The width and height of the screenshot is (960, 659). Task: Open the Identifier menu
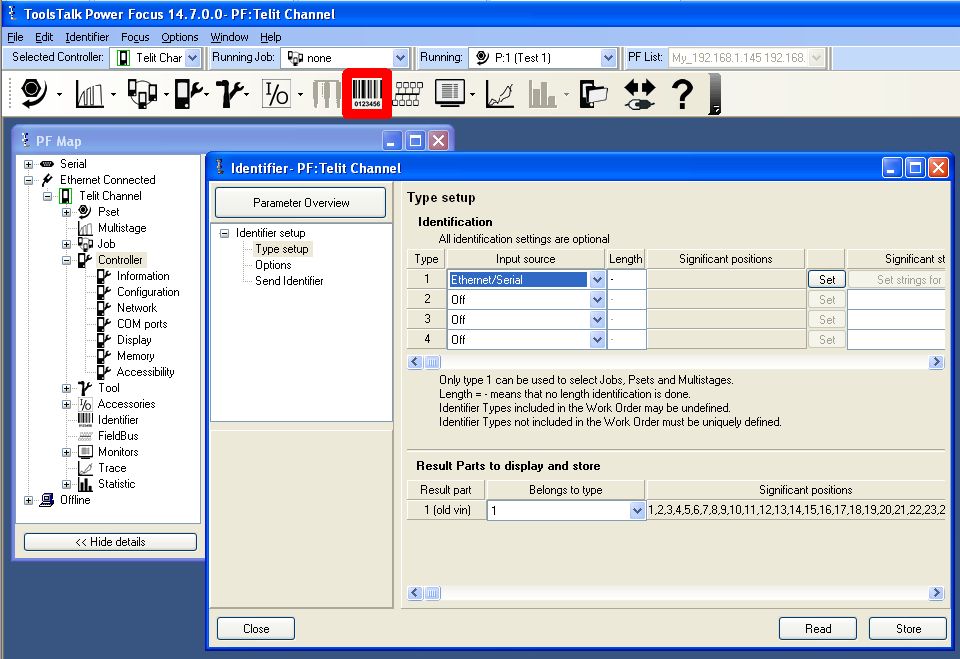[x=87, y=37]
